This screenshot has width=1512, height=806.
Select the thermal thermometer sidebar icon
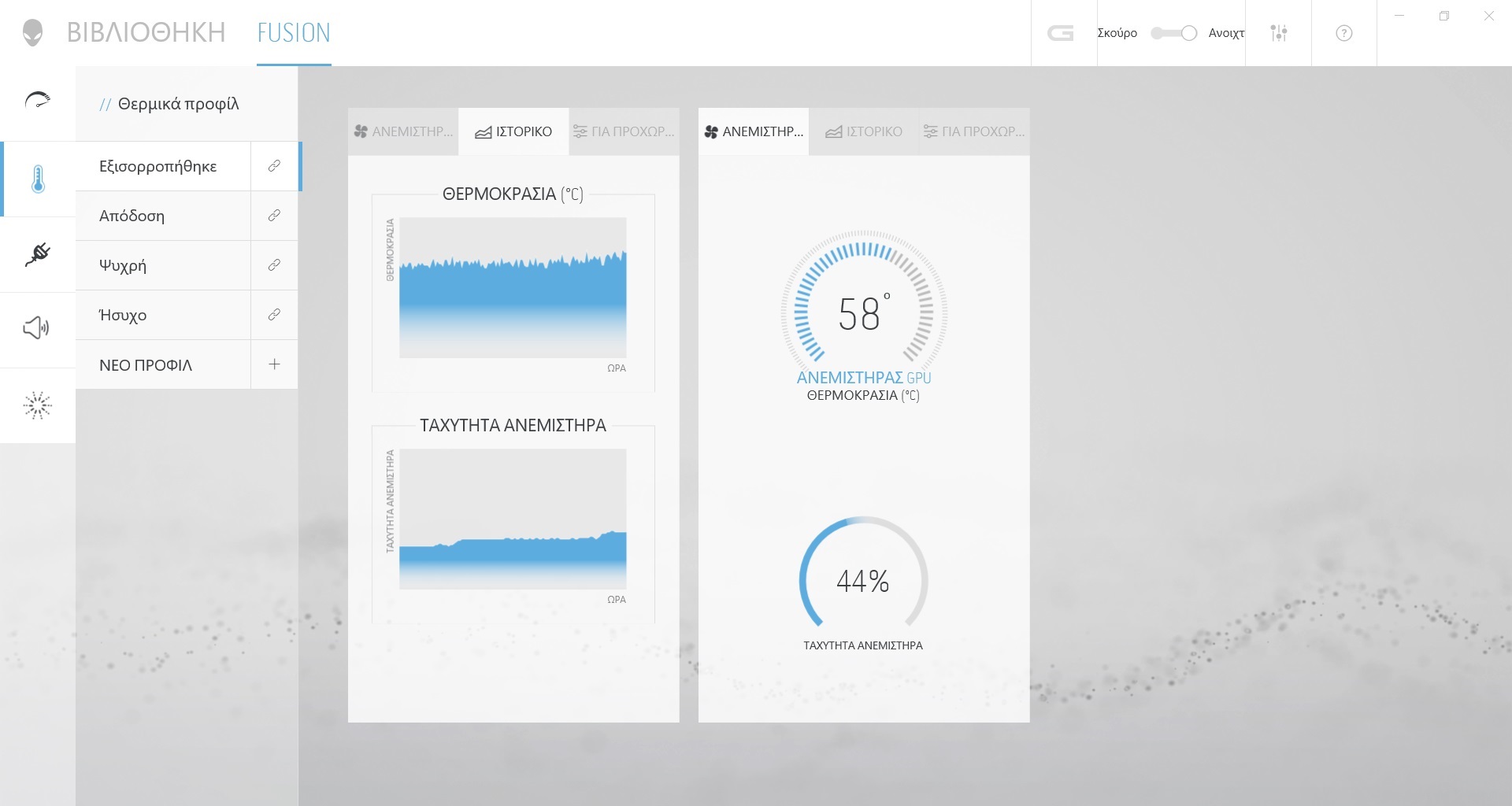point(38,179)
